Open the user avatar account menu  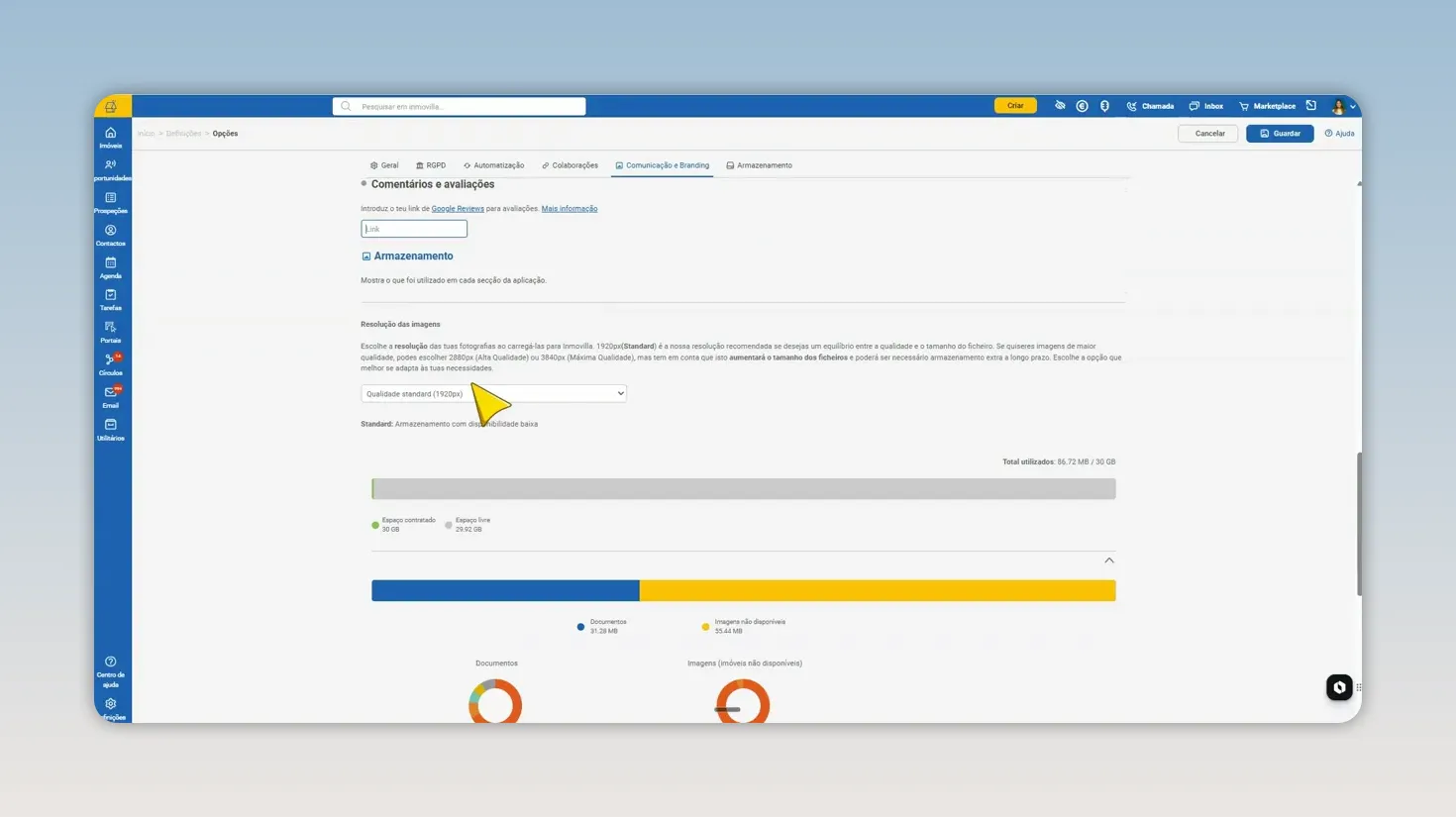[x=1342, y=106]
